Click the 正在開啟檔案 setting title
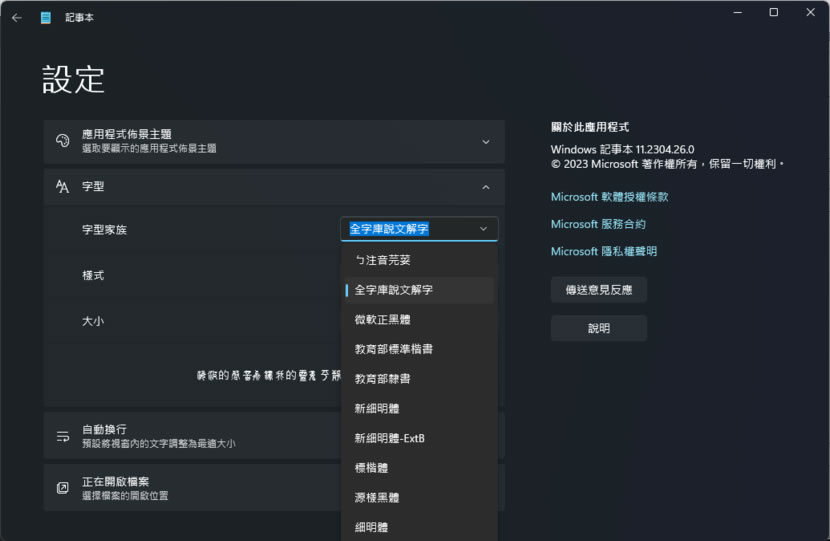 [115, 481]
